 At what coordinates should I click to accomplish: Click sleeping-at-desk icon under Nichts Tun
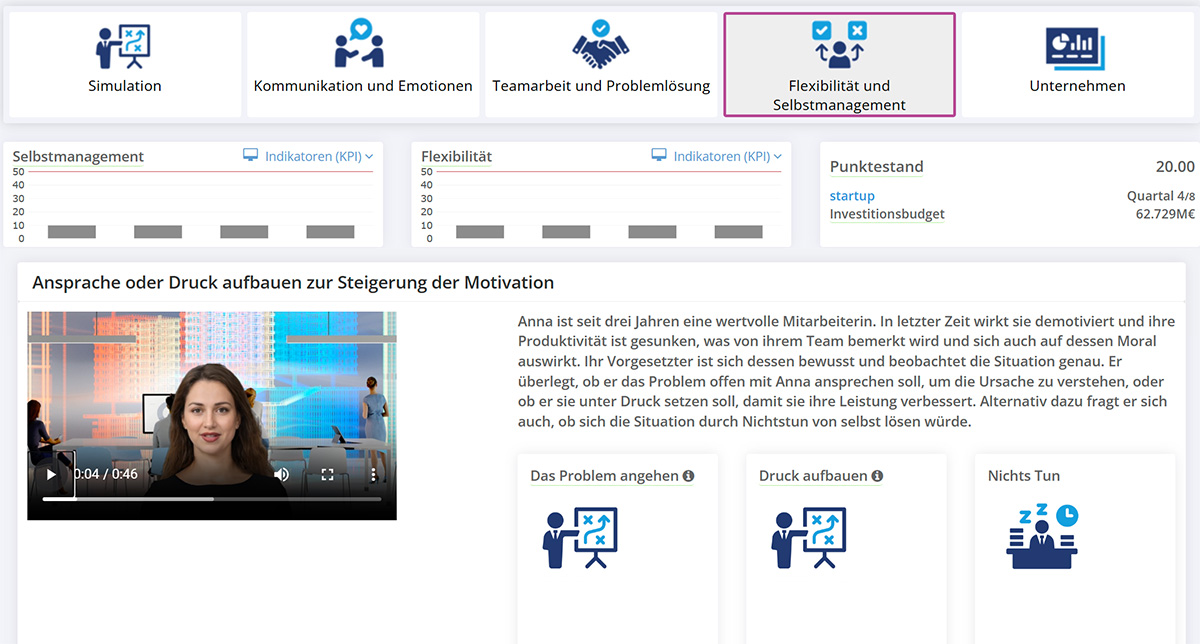[x=1042, y=536]
